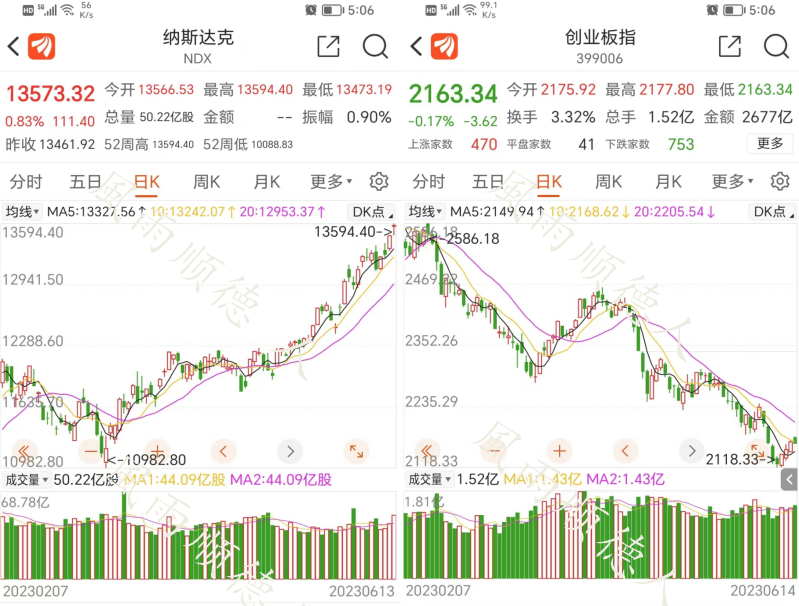Open DK点 selector on 创业板指 chart

(773, 212)
